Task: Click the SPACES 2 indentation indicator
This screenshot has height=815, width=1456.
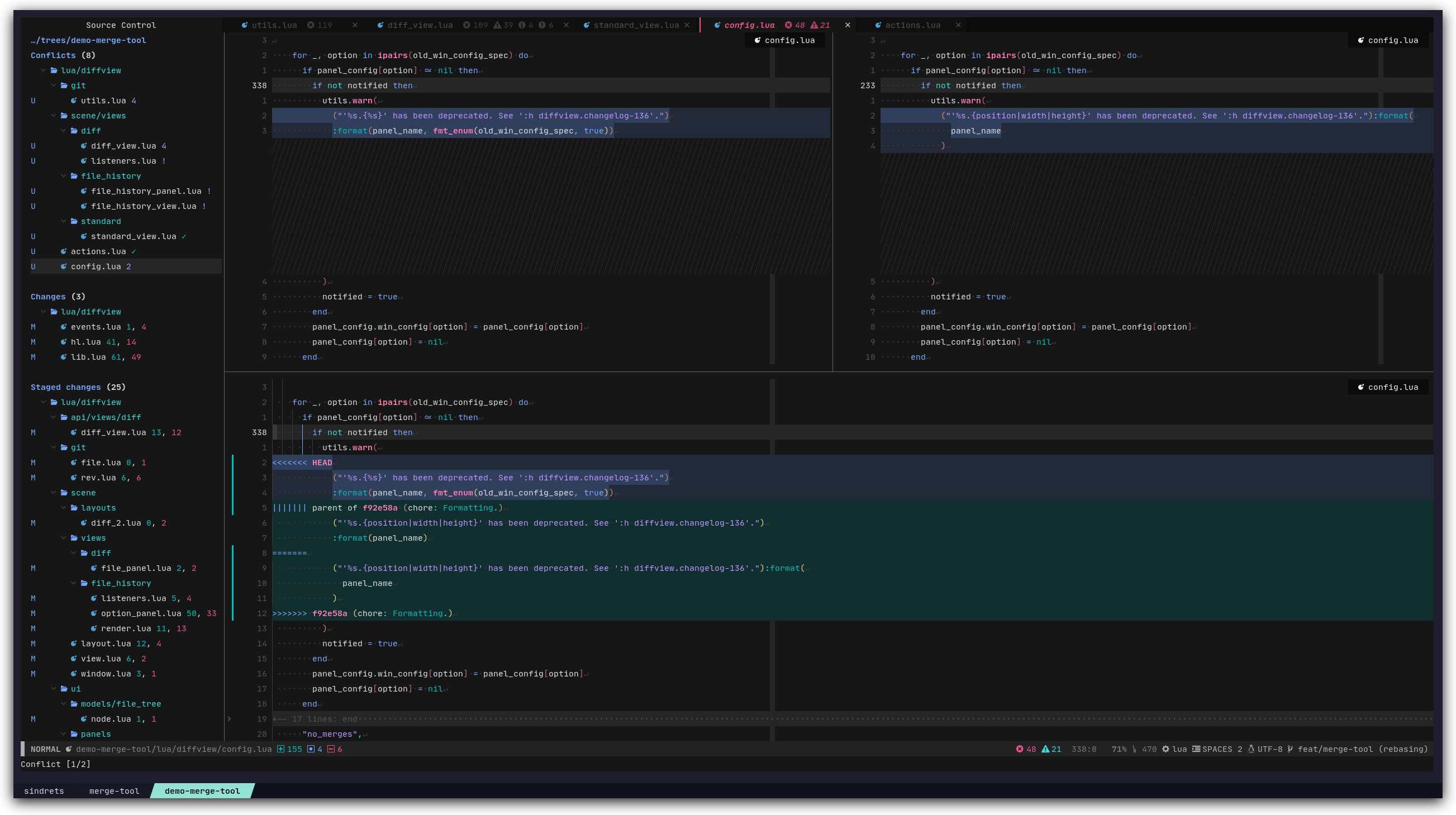Action: (1216, 749)
